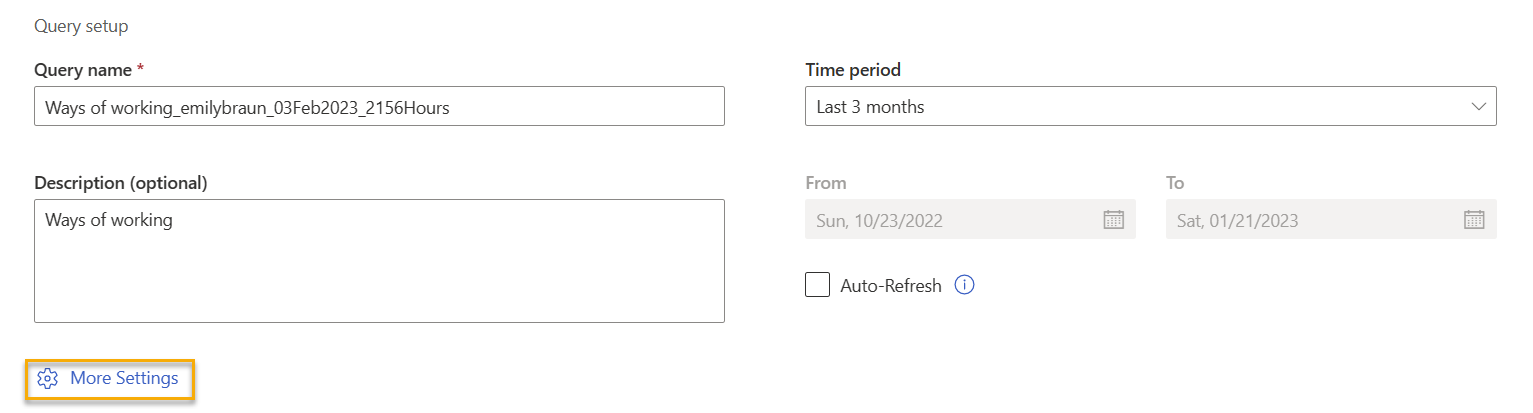Click the Query setup heading
The image size is (1533, 413).
[81, 26]
